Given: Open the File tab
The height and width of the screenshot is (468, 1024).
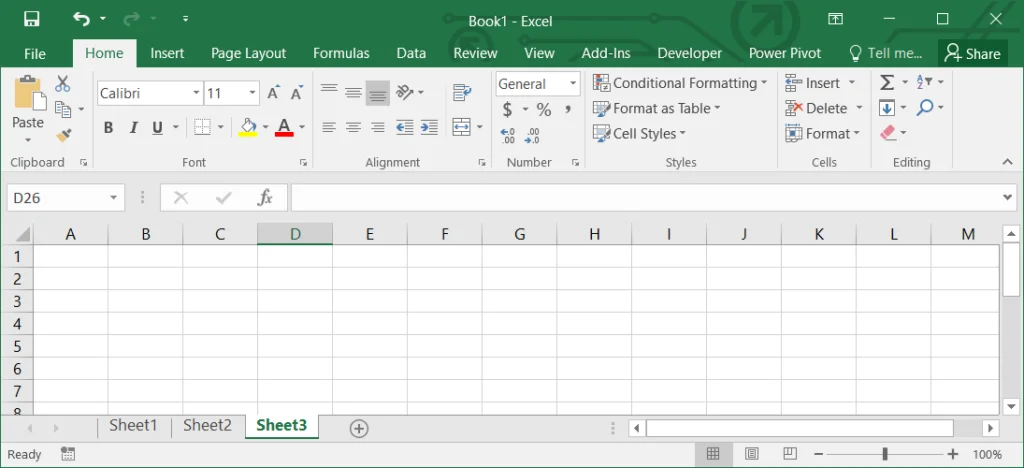Looking at the screenshot, I should point(35,54).
